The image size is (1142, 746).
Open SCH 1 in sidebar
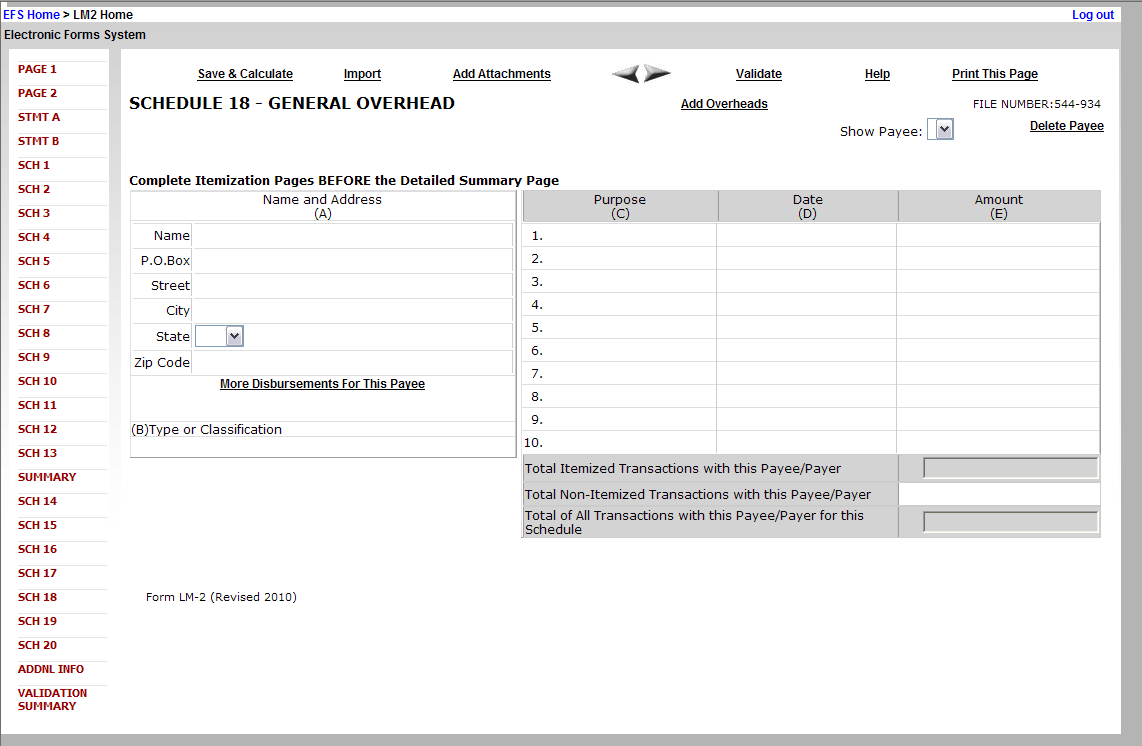coord(34,165)
